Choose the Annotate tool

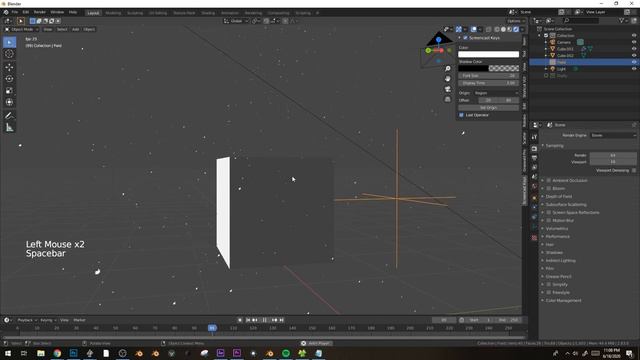[9, 116]
